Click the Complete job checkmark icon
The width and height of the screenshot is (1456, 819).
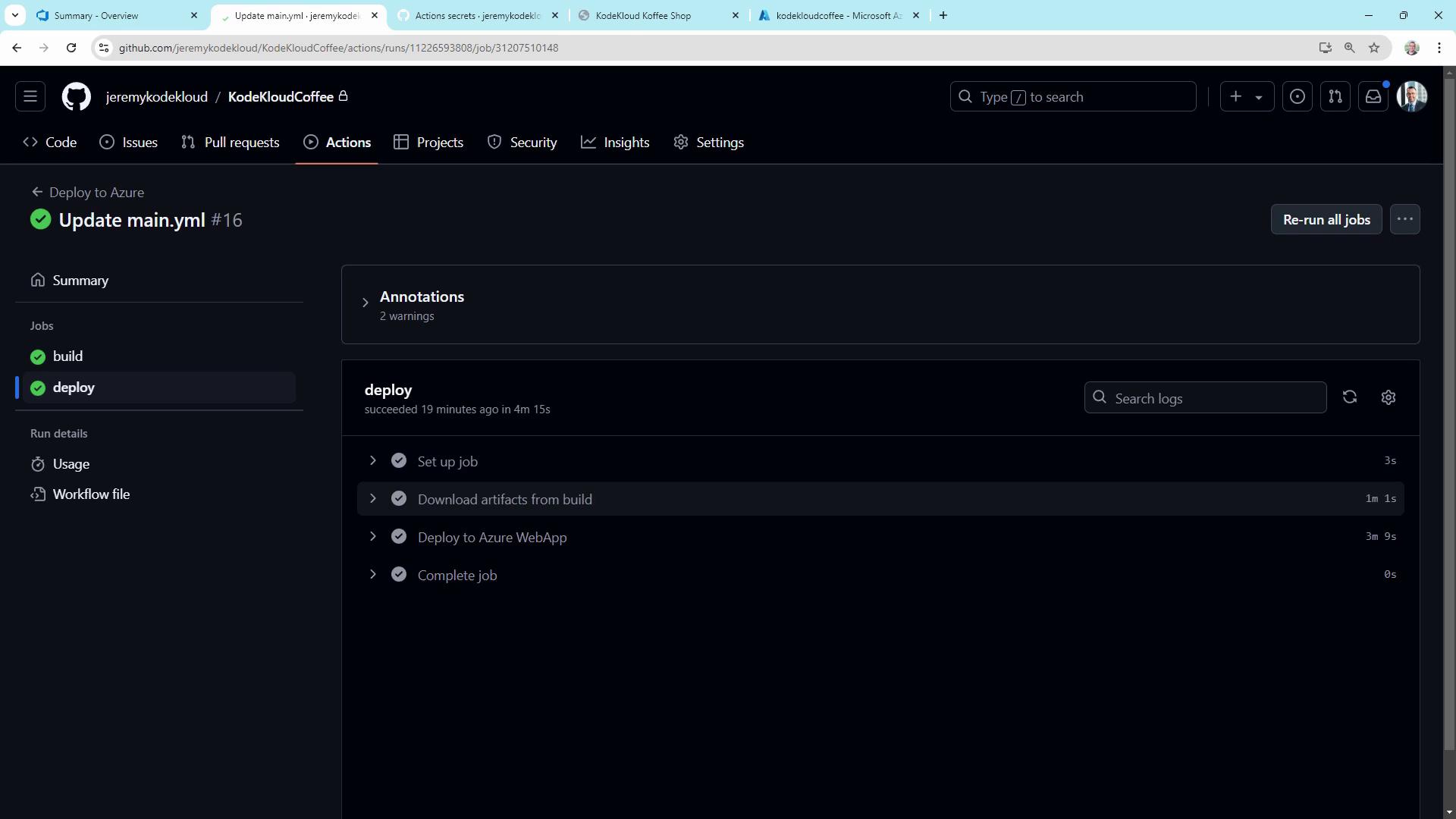coord(399,575)
